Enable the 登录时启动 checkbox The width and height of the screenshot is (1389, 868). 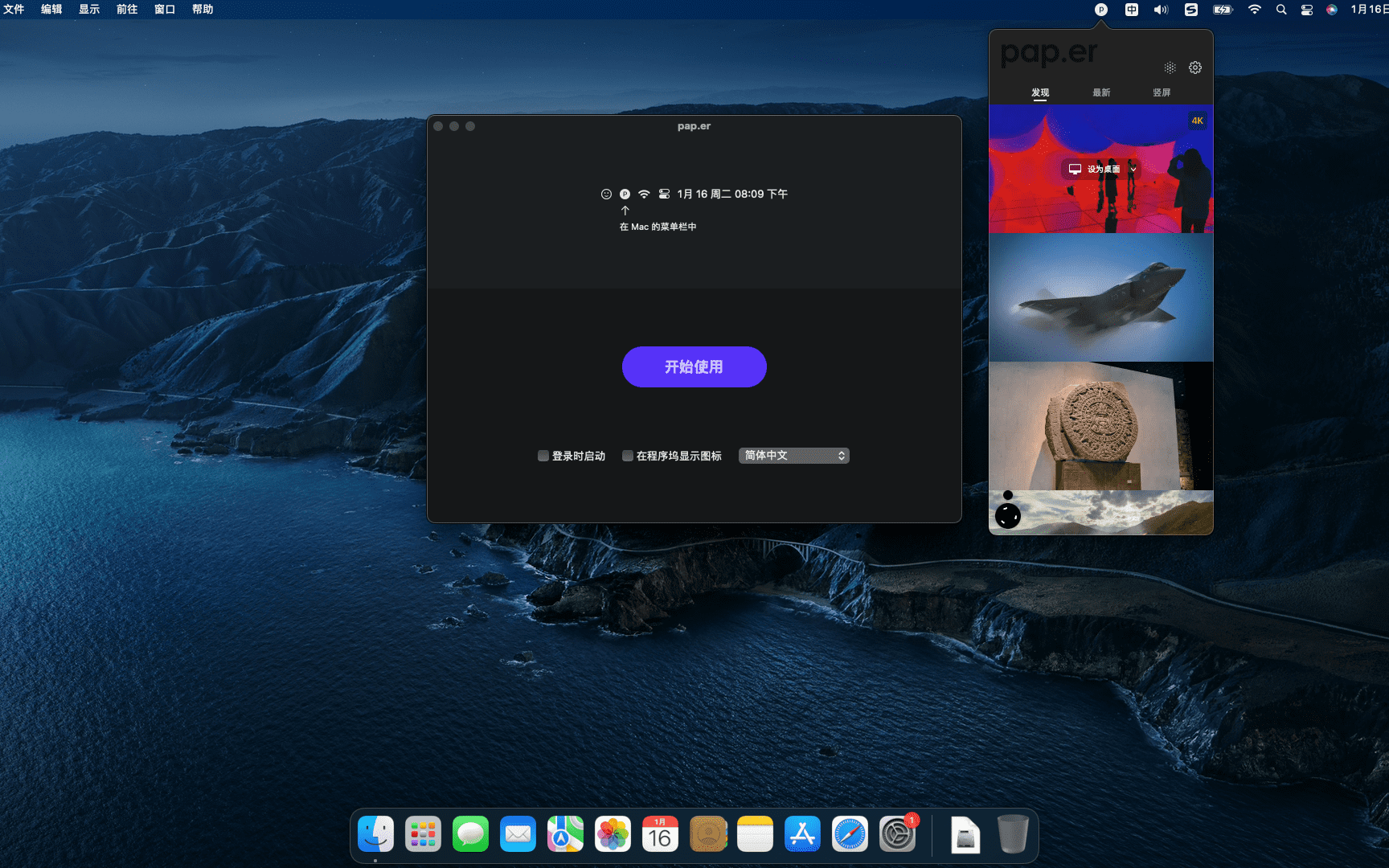543,456
